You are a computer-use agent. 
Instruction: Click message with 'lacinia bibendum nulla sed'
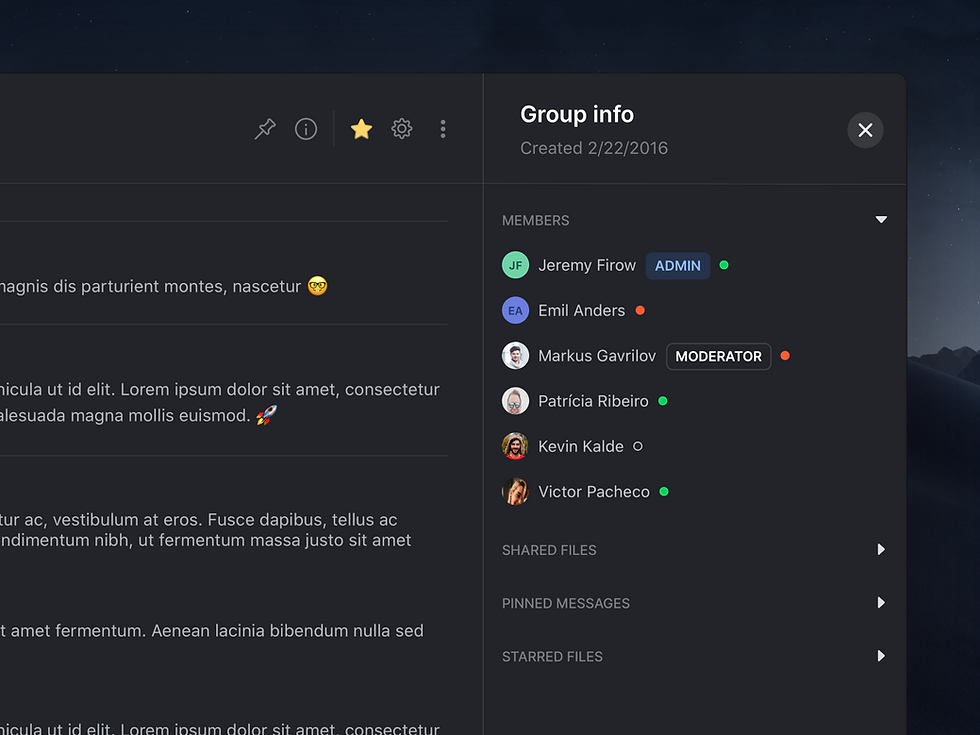pos(212,631)
